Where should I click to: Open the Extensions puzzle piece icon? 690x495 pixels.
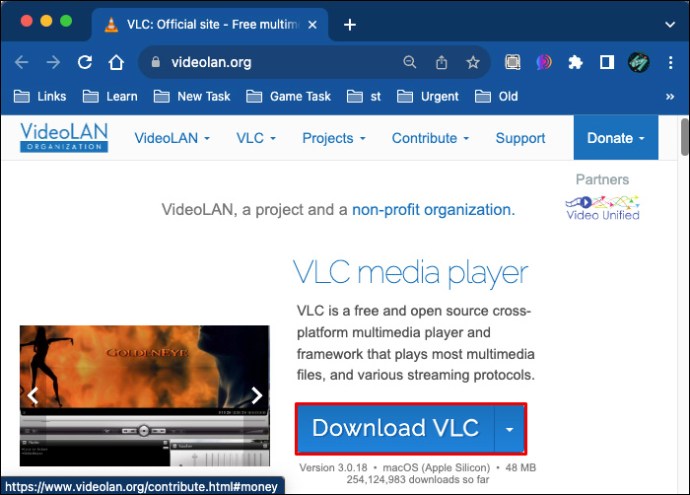[574, 62]
